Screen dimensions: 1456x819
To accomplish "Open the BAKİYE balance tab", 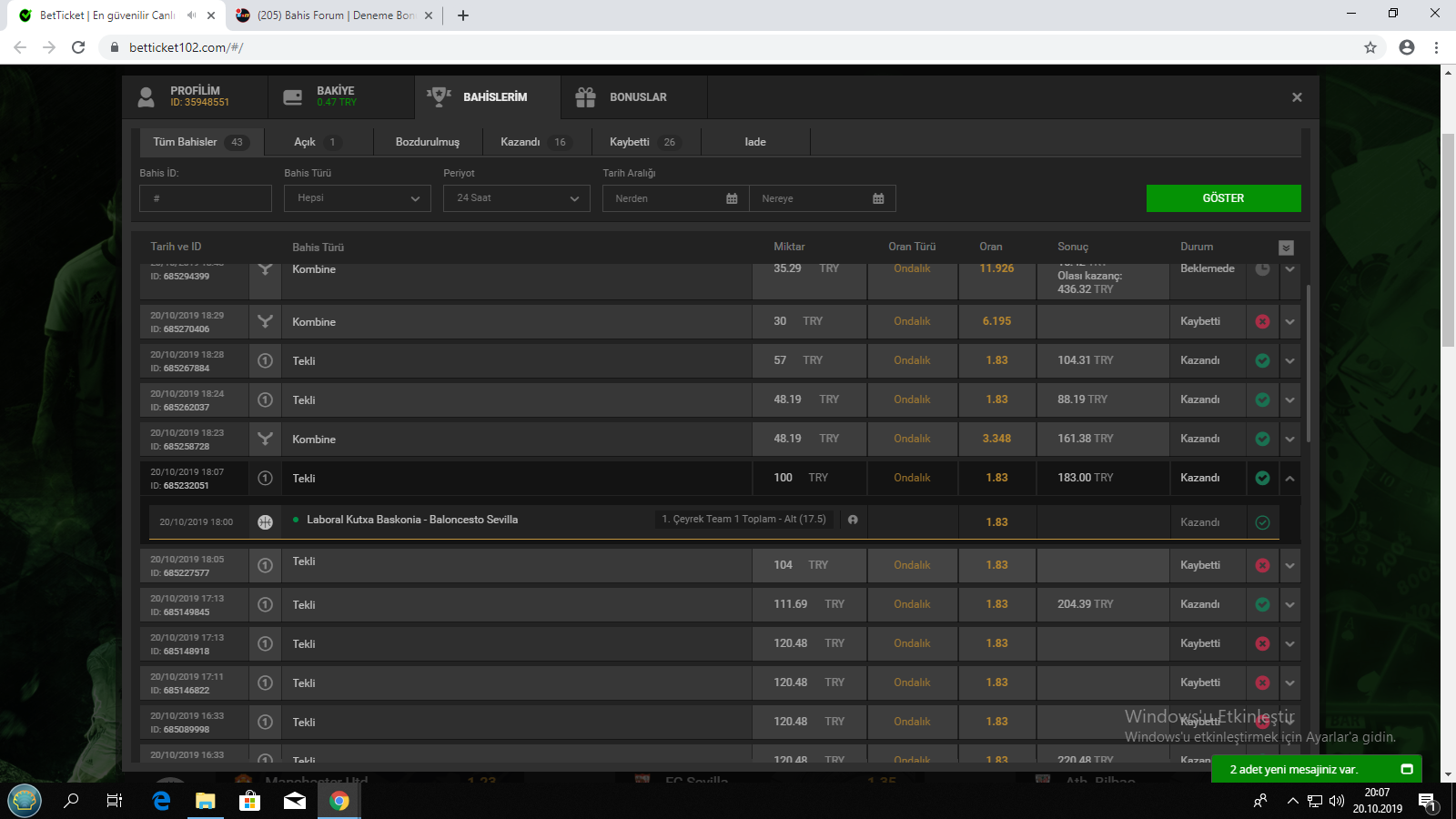I will [341, 96].
